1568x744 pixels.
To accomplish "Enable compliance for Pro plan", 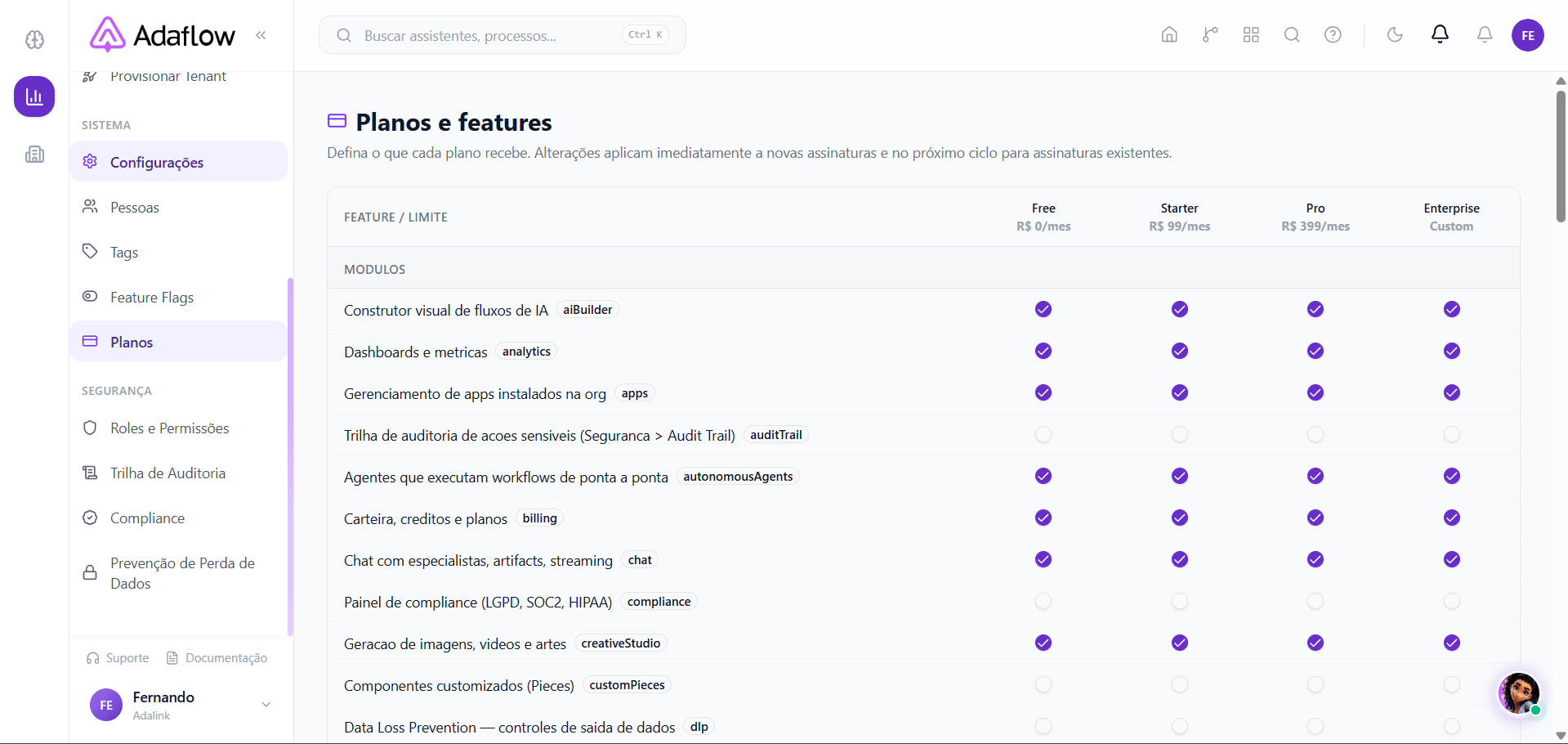I will [1316, 601].
